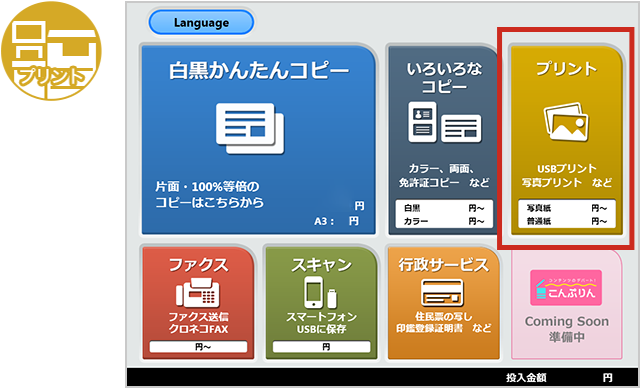Viewport: 640px width, 390px height.
Task: Select the 白黒かんたんコピー title text
Action: click(x=259, y=70)
